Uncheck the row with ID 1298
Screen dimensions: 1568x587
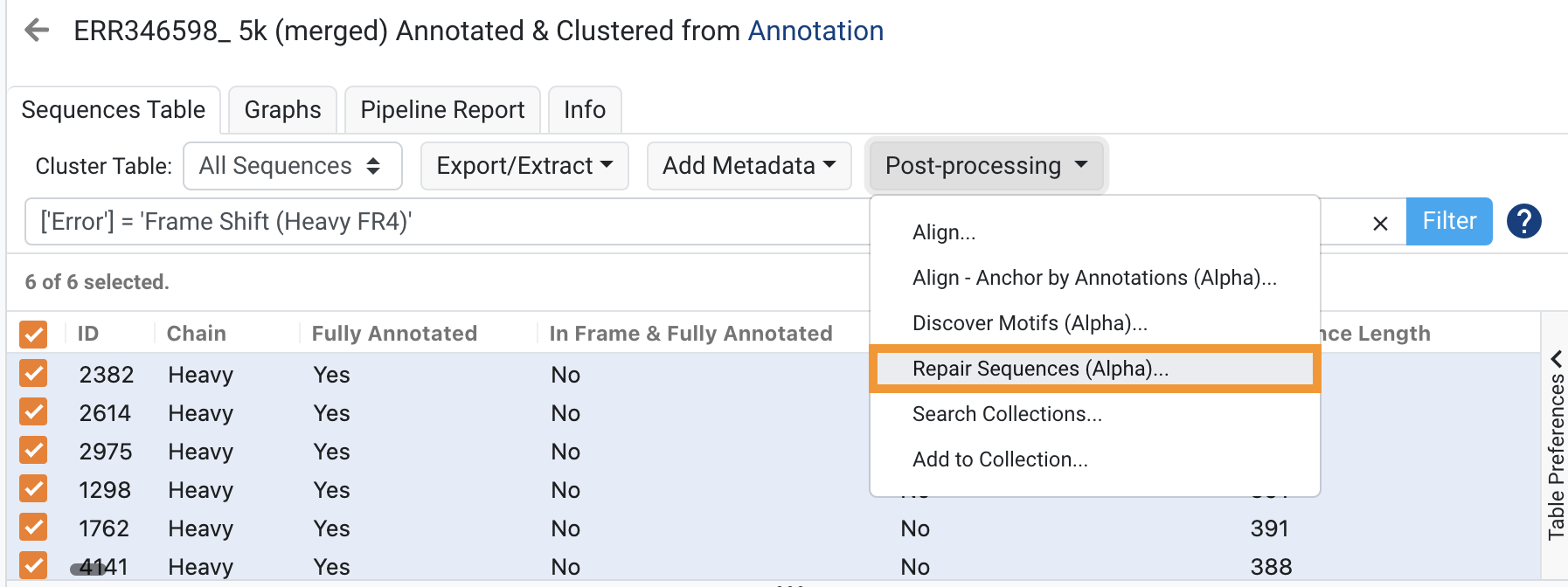33,489
